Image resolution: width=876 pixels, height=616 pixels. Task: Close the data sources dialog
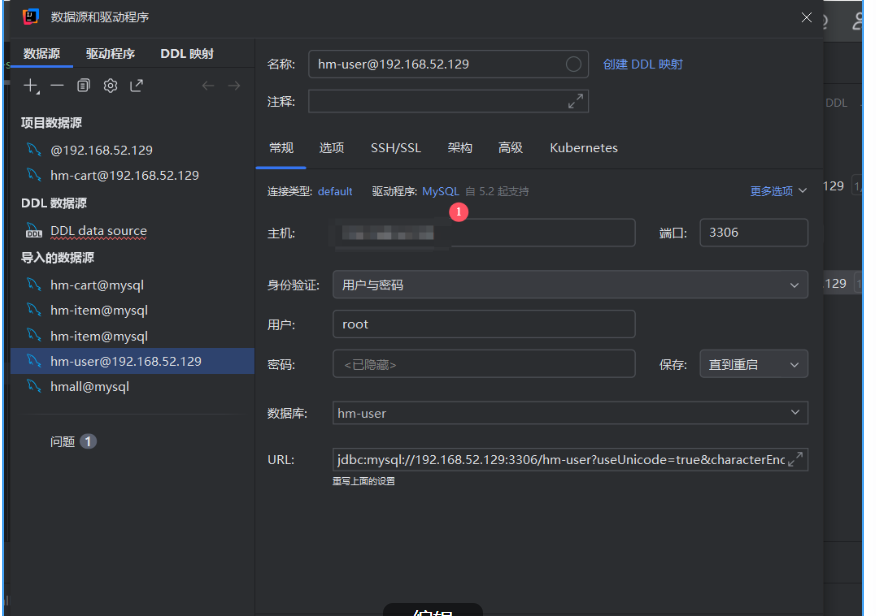click(x=806, y=17)
